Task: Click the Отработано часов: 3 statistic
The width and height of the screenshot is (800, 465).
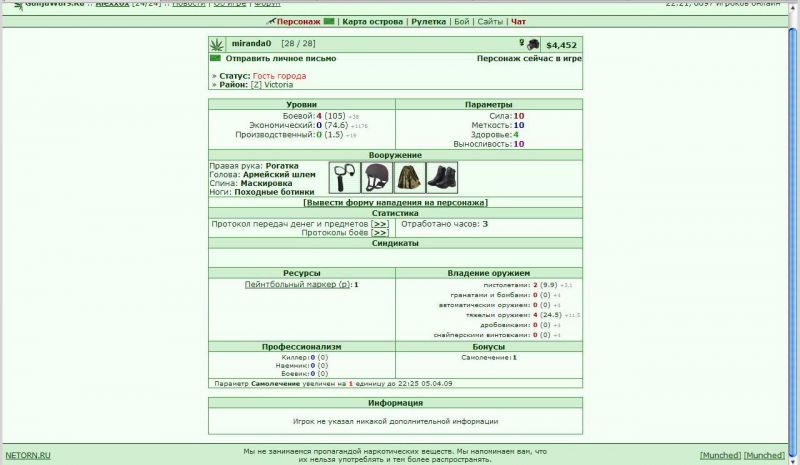Action: coord(444,224)
